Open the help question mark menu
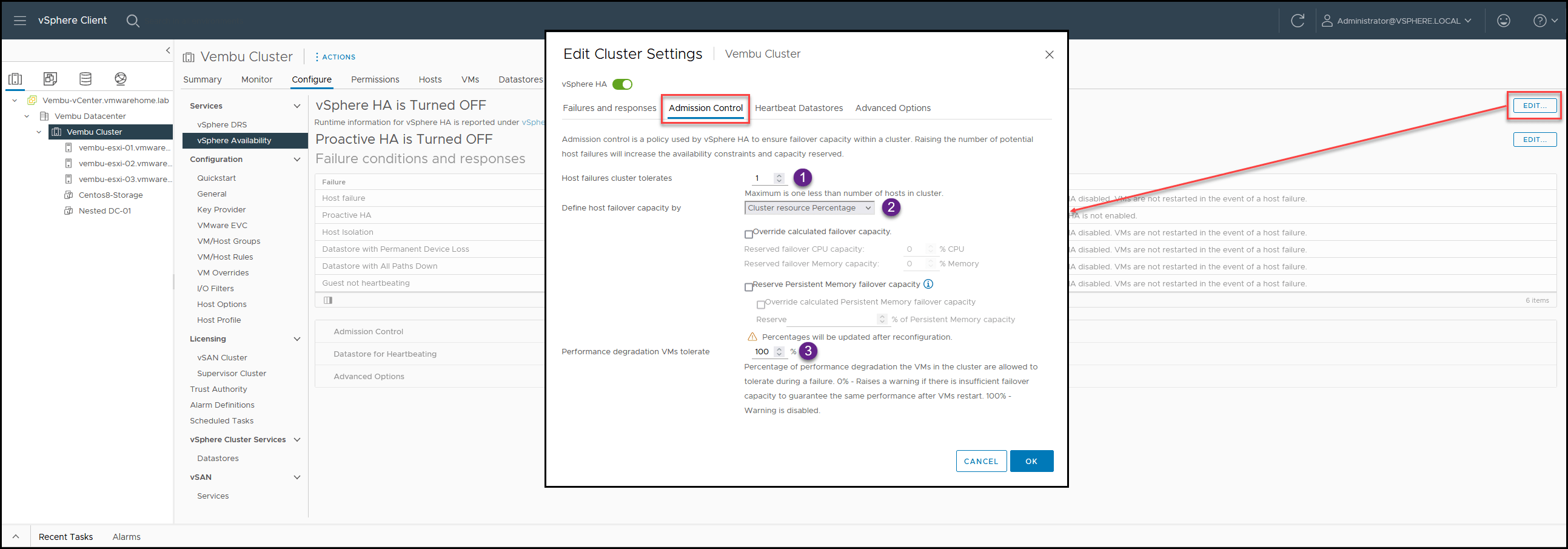1568x549 pixels. click(x=1545, y=21)
